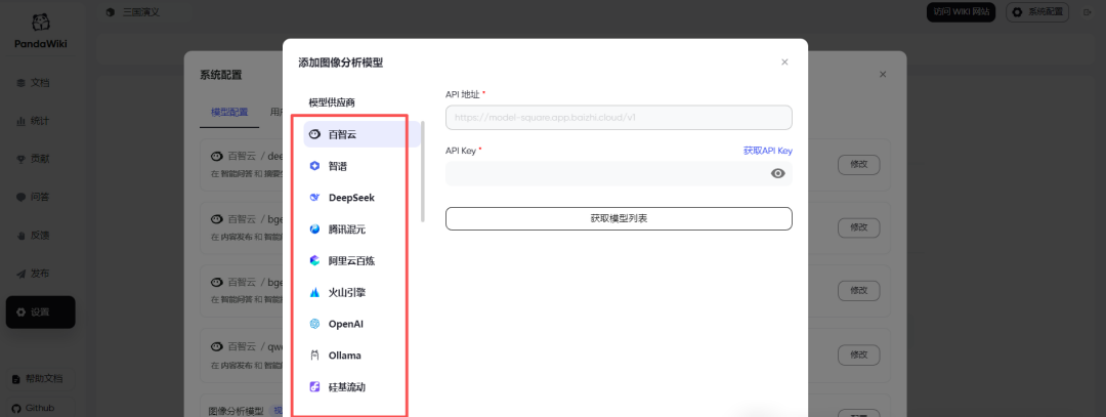Select the 阿里云百炼 provider

pyautogui.click(x=362, y=260)
